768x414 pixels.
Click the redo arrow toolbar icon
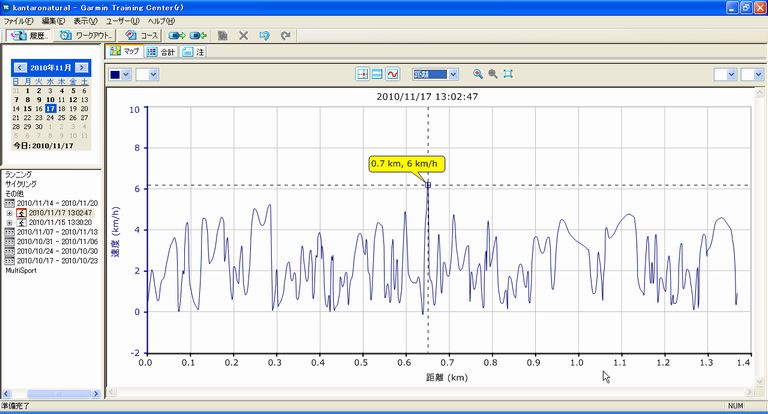[x=286, y=35]
